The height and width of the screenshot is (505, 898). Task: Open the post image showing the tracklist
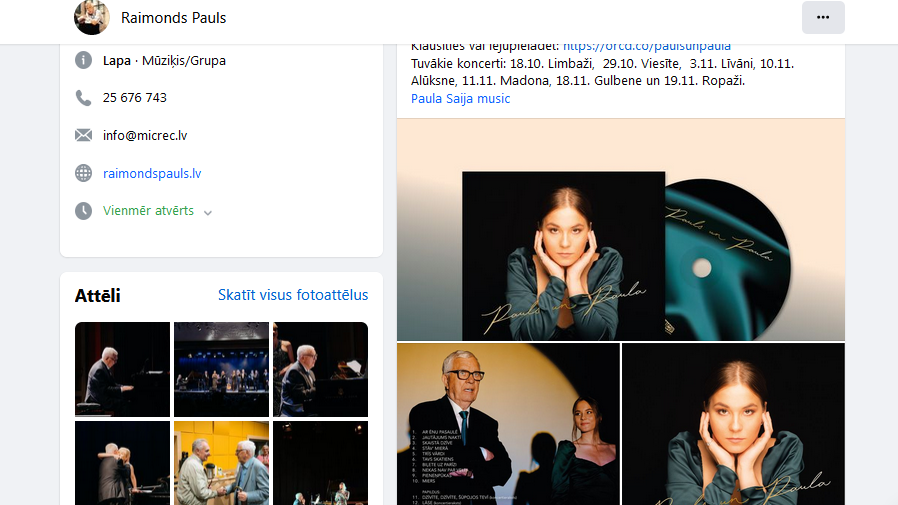[508, 424]
